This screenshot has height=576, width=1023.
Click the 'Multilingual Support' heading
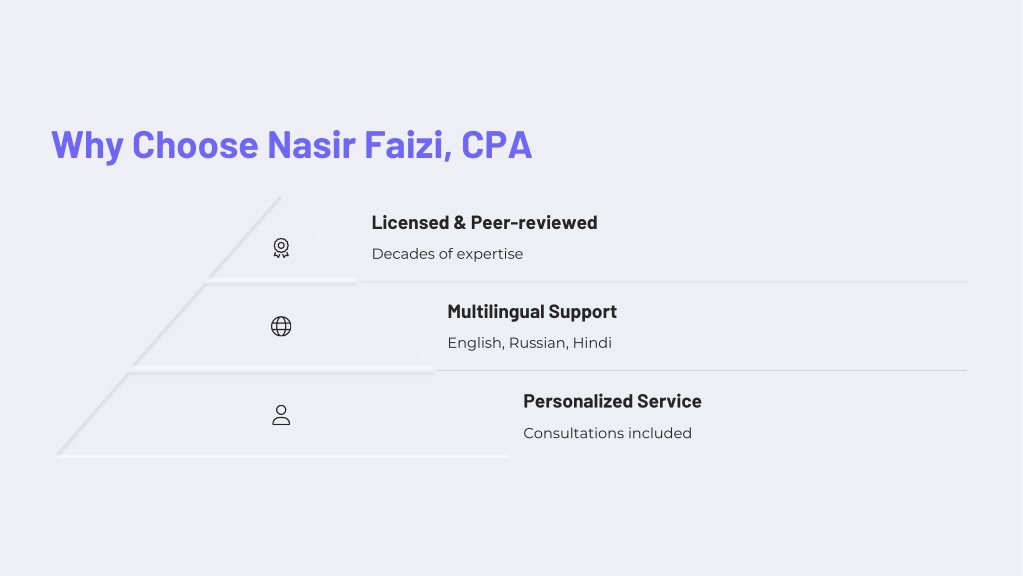pyautogui.click(x=532, y=312)
